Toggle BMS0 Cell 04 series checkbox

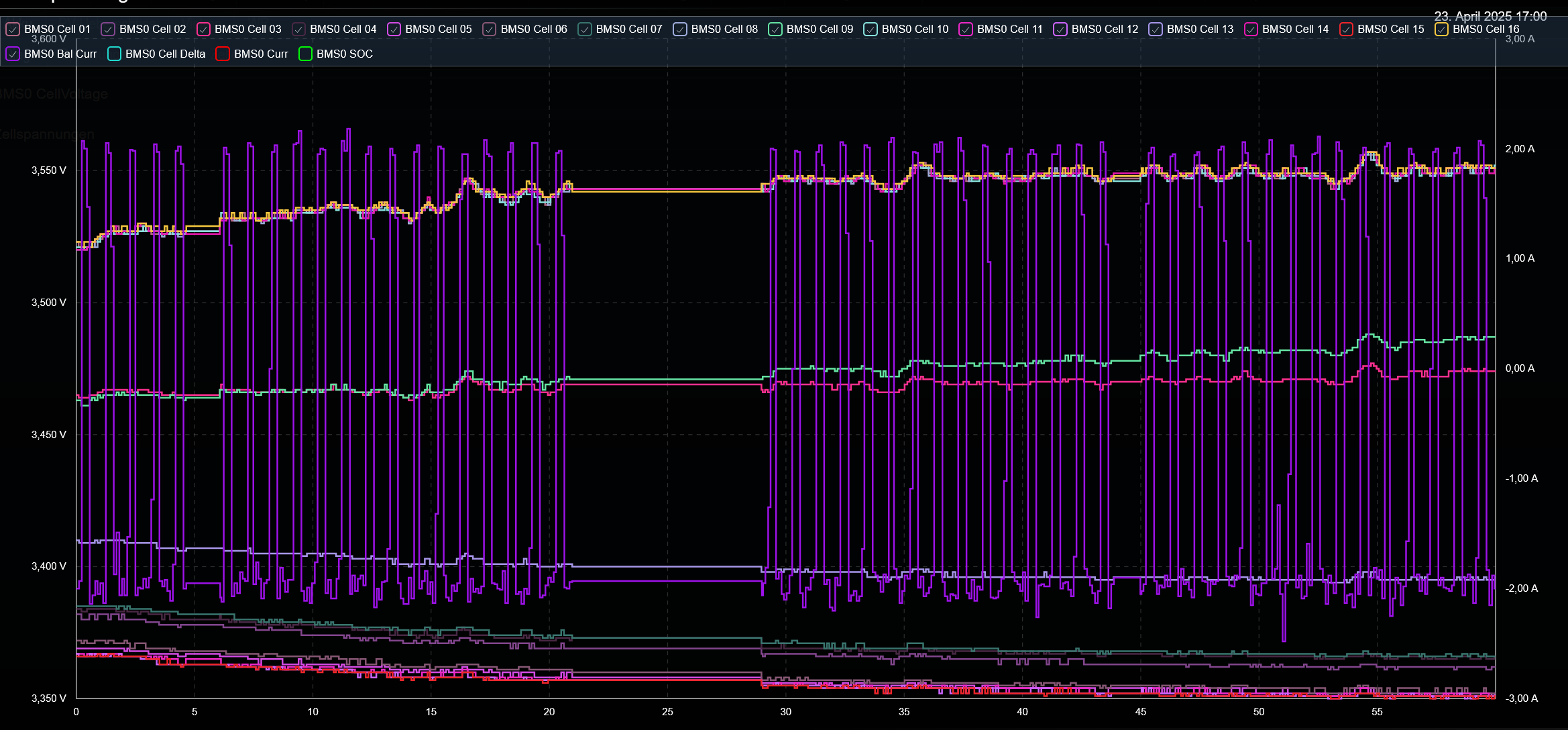(298, 30)
